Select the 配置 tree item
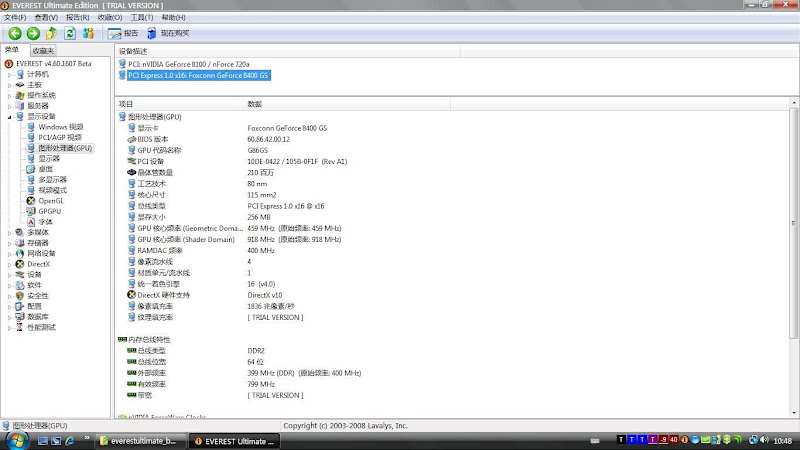Image resolution: width=800 pixels, height=450 pixels. pos(34,306)
